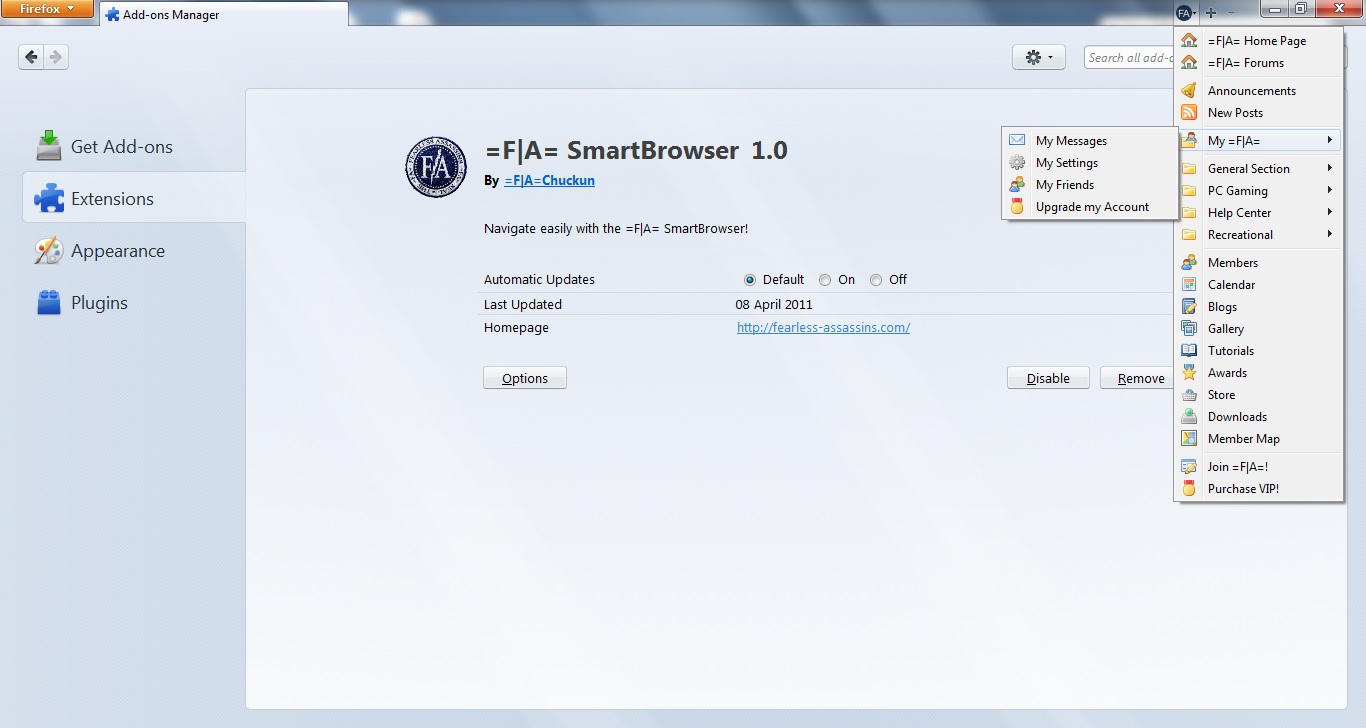Choose My Settings from submenu
The image size is (1366, 728).
click(x=1090, y=163)
